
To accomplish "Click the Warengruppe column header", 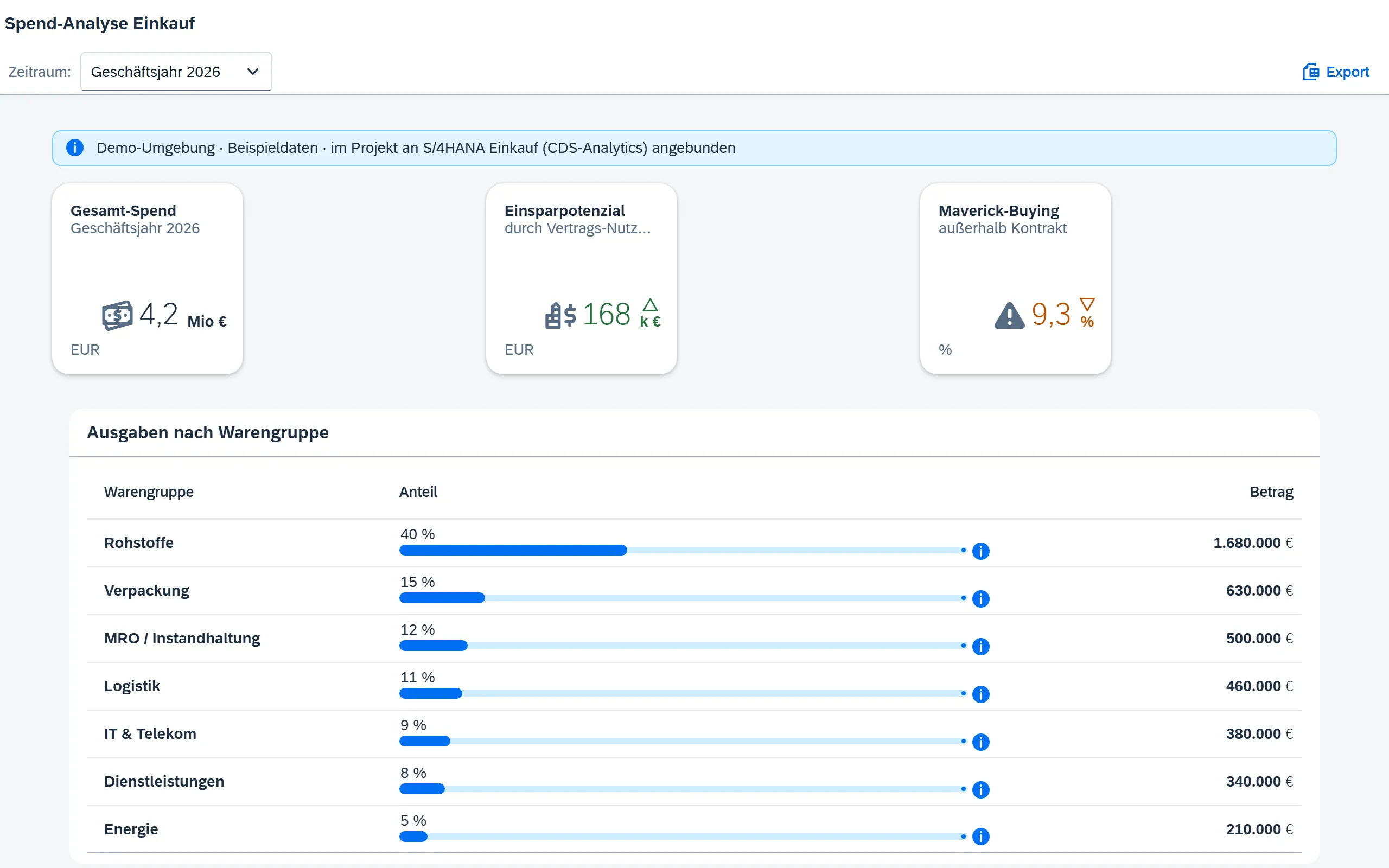I will 149,492.
